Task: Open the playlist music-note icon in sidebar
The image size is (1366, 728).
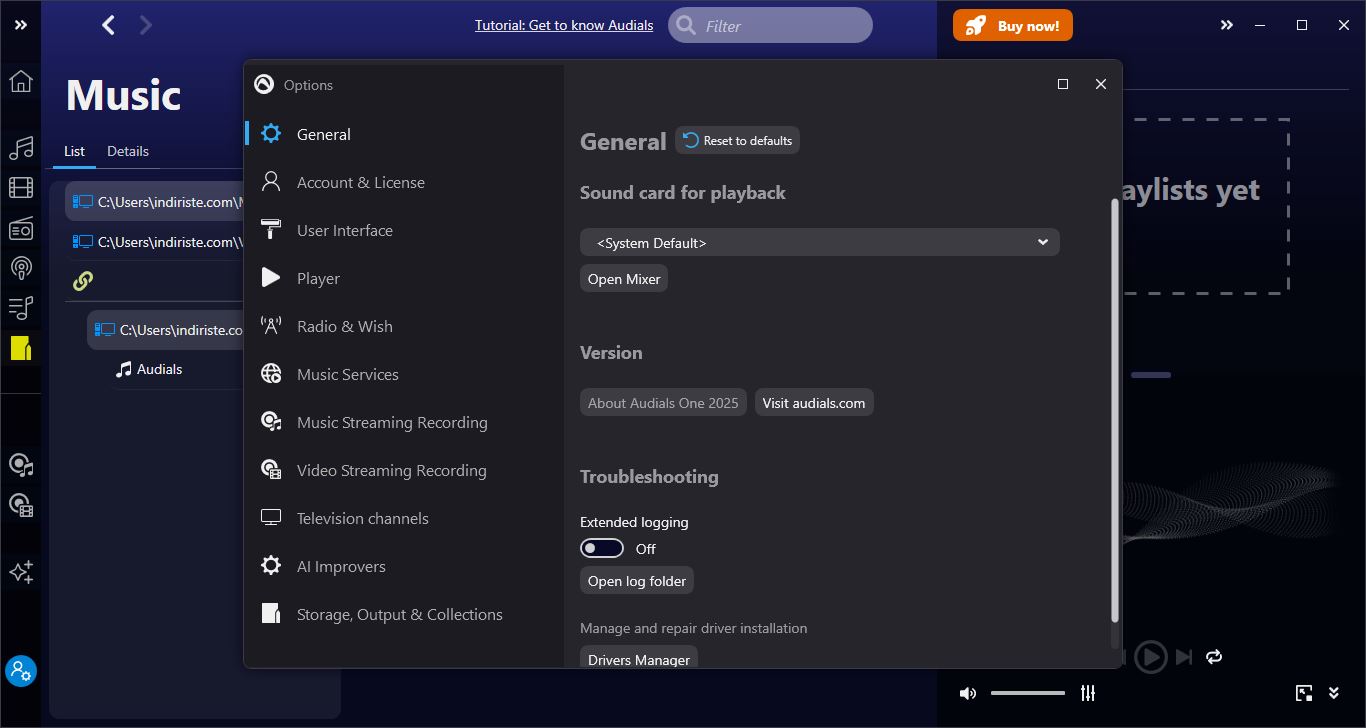Action: coord(20,308)
